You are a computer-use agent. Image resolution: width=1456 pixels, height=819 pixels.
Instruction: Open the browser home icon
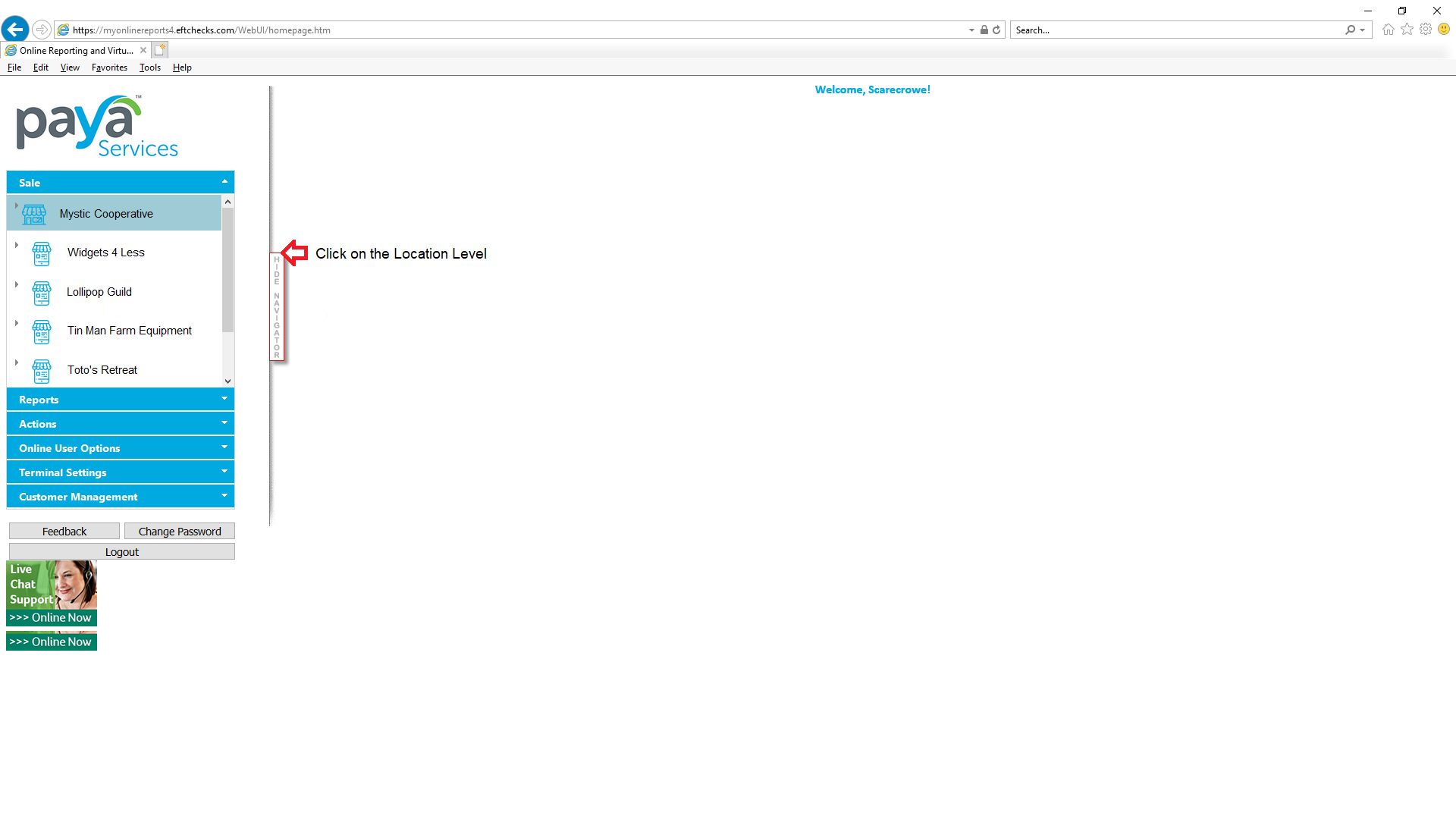pyautogui.click(x=1388, y=30)
